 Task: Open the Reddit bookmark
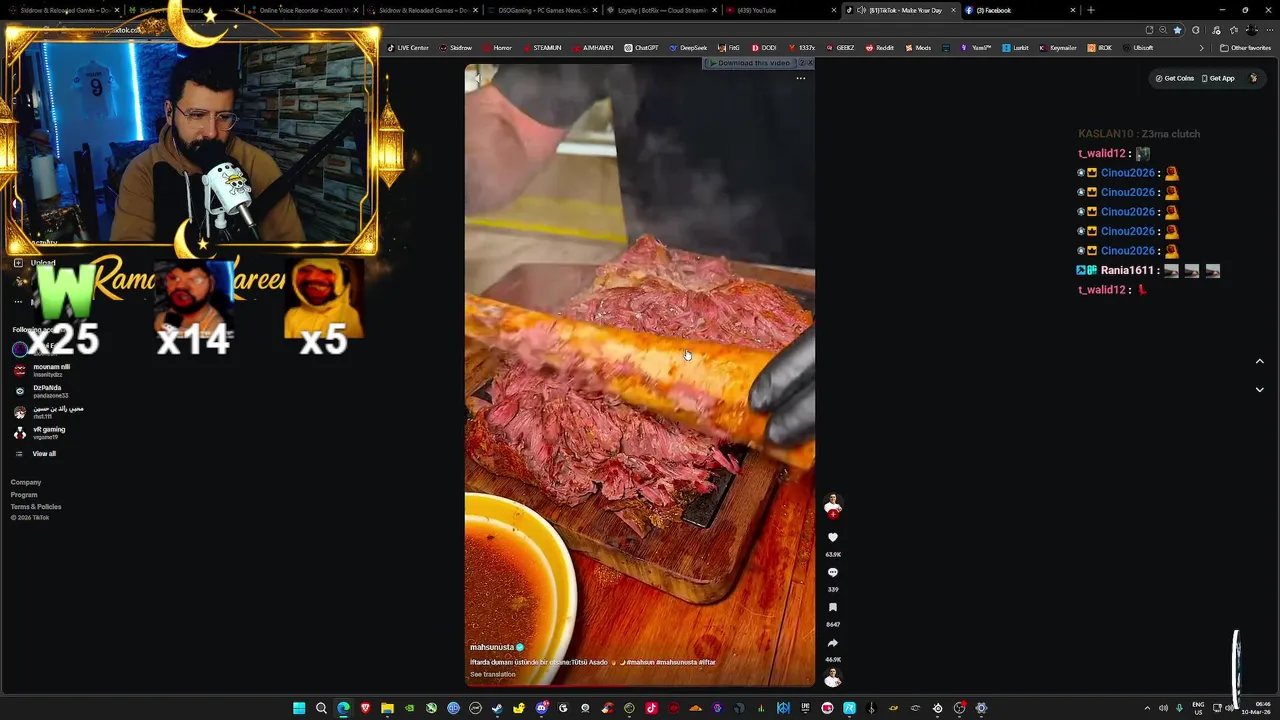[x=879, y=48]
